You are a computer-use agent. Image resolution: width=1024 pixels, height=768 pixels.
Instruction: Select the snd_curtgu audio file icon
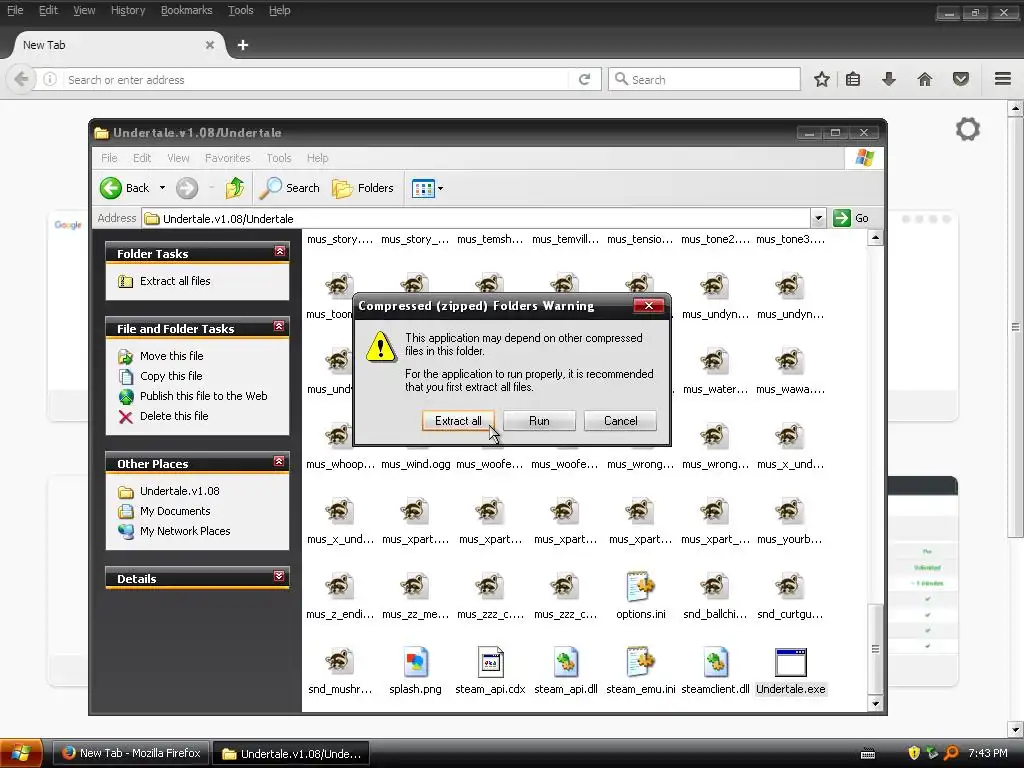pyautogui.click(x=790, y=587)
